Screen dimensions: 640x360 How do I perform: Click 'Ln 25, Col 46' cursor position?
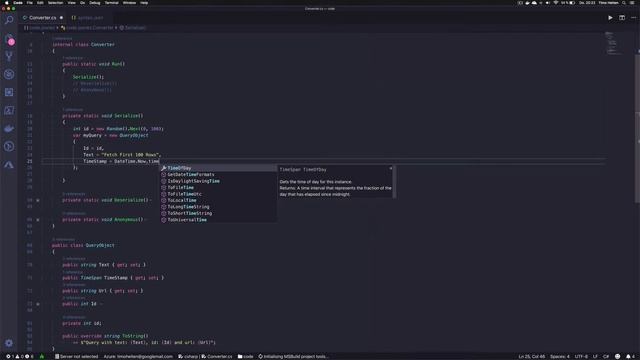[531, 356]
